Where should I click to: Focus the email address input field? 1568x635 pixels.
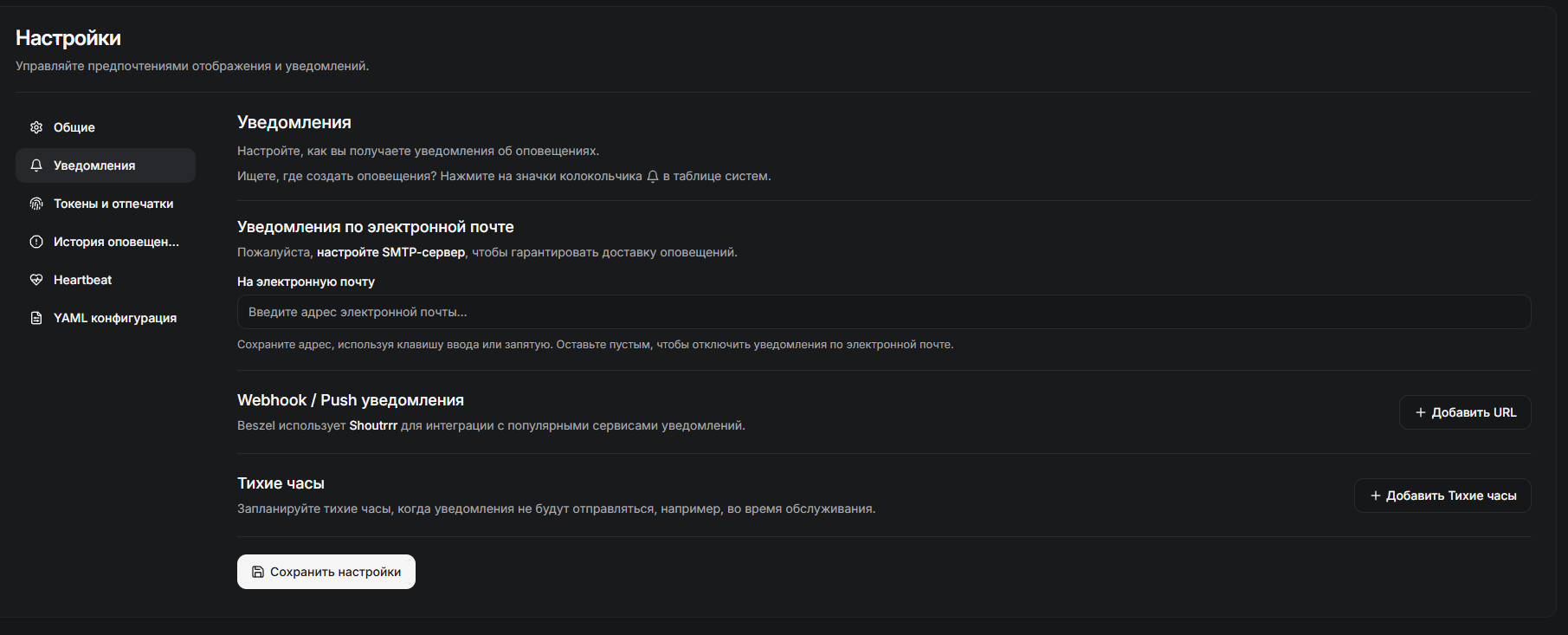[883, 312]
